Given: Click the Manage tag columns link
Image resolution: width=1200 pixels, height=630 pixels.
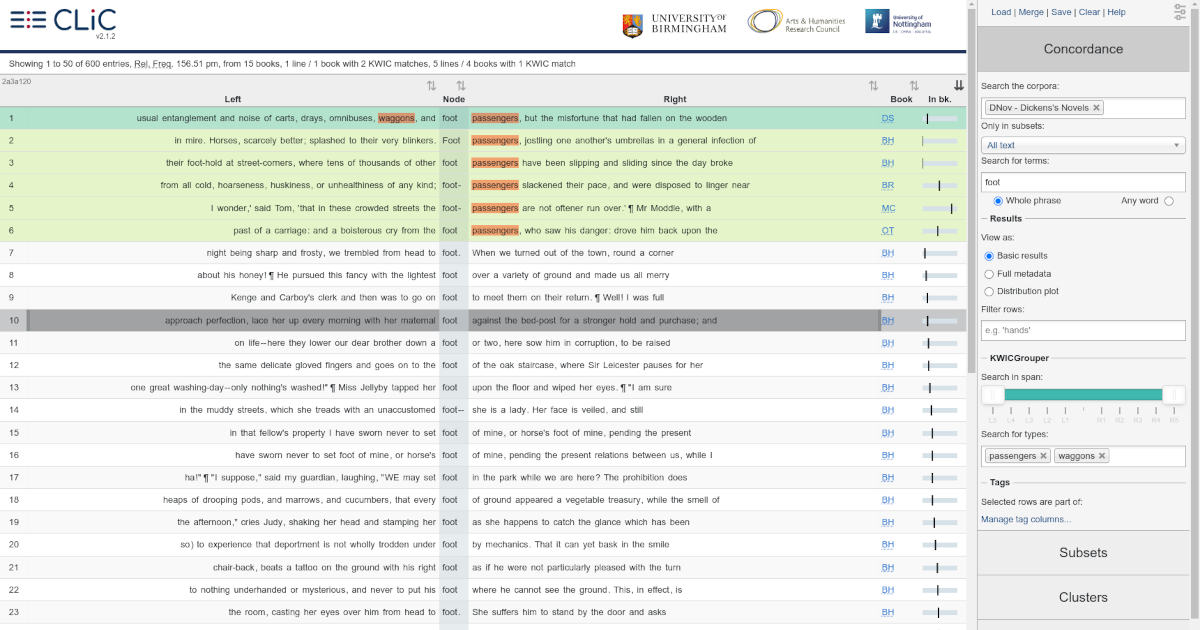Looking at the screenshot, I should click(1026, 519).
